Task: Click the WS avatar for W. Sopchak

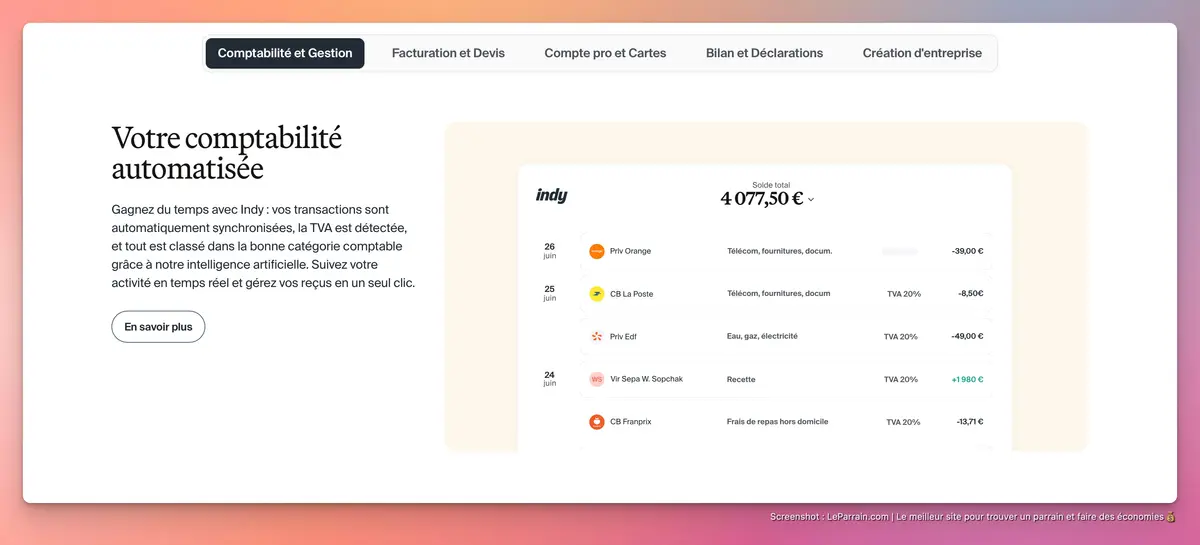Action: (597, 379)
